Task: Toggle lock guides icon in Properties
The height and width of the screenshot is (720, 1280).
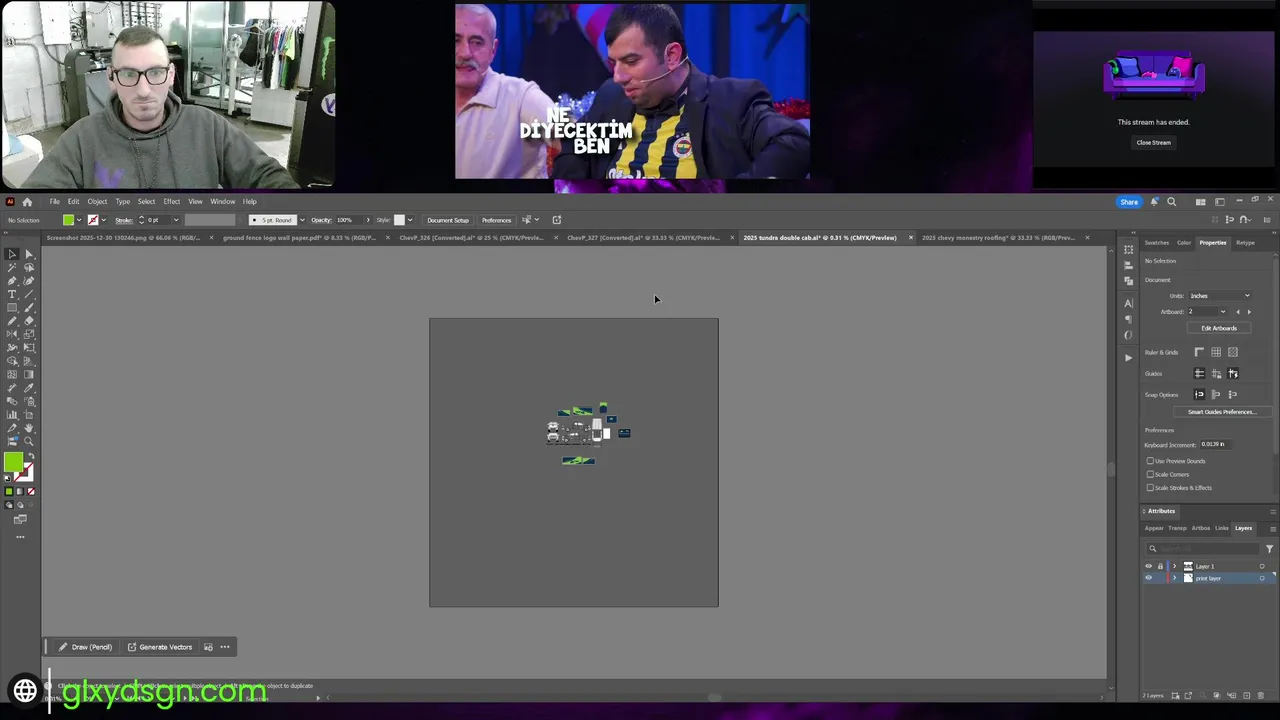Action: click(x=1216, y=373)
